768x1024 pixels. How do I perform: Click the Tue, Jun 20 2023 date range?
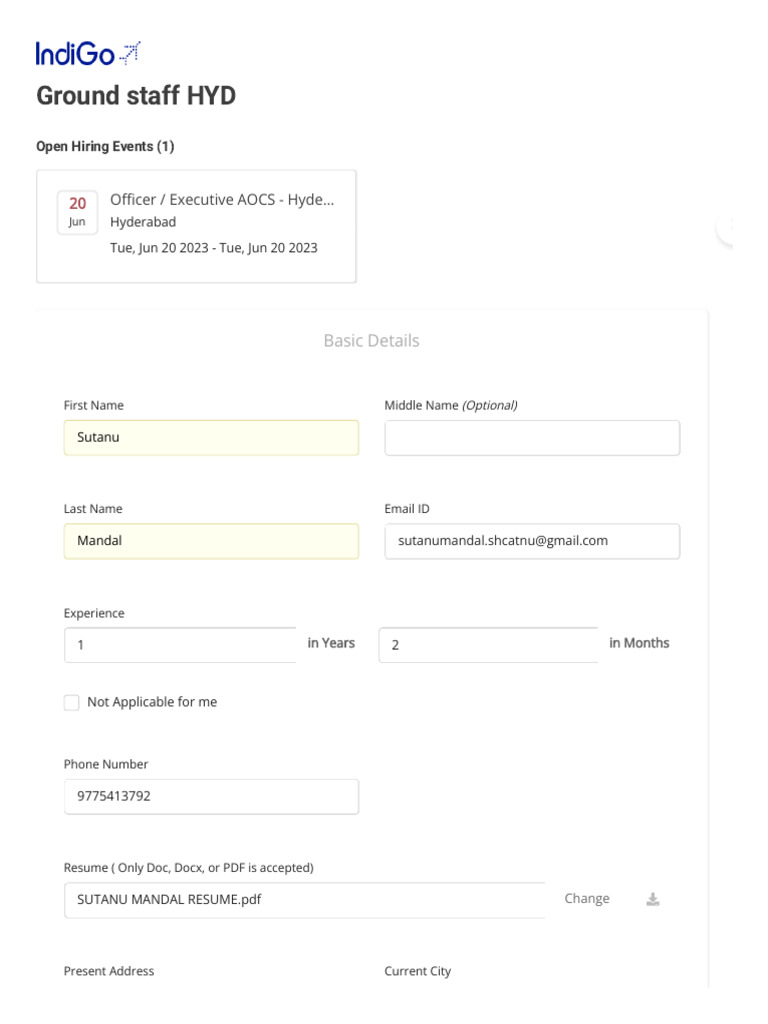click(214, 248)
